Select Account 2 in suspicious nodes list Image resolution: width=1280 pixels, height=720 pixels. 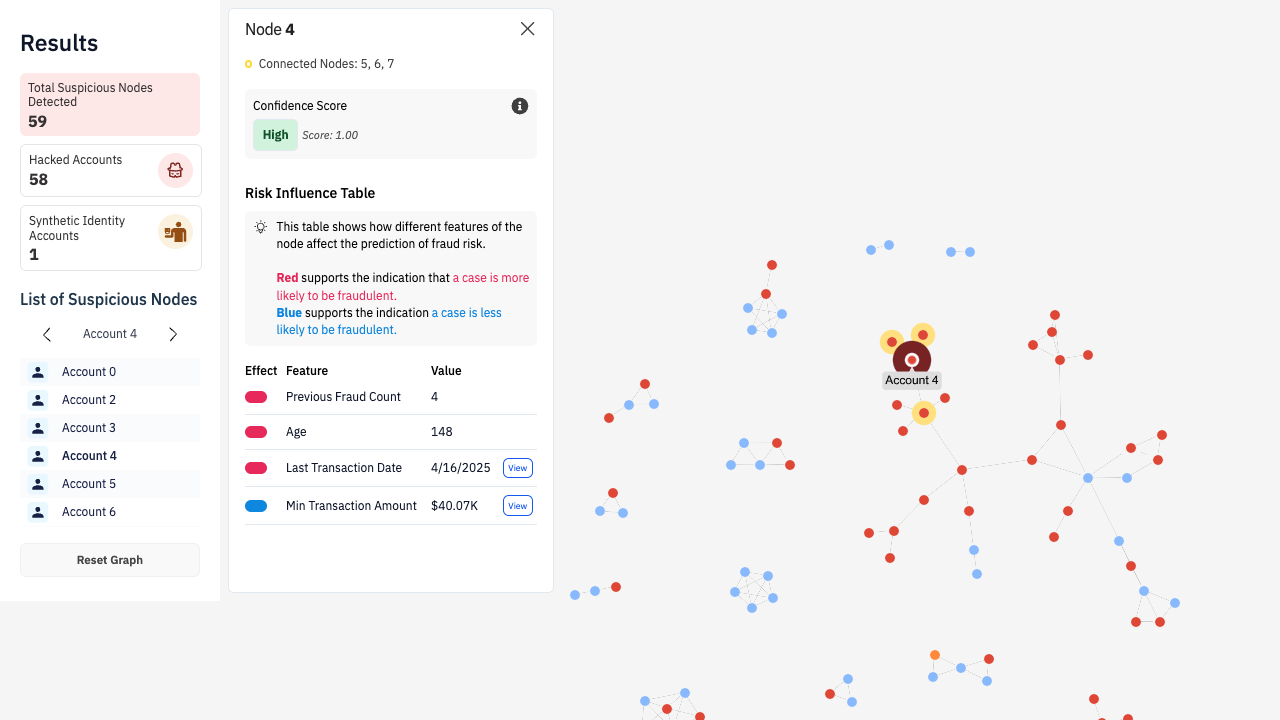[x=89, y=400]
